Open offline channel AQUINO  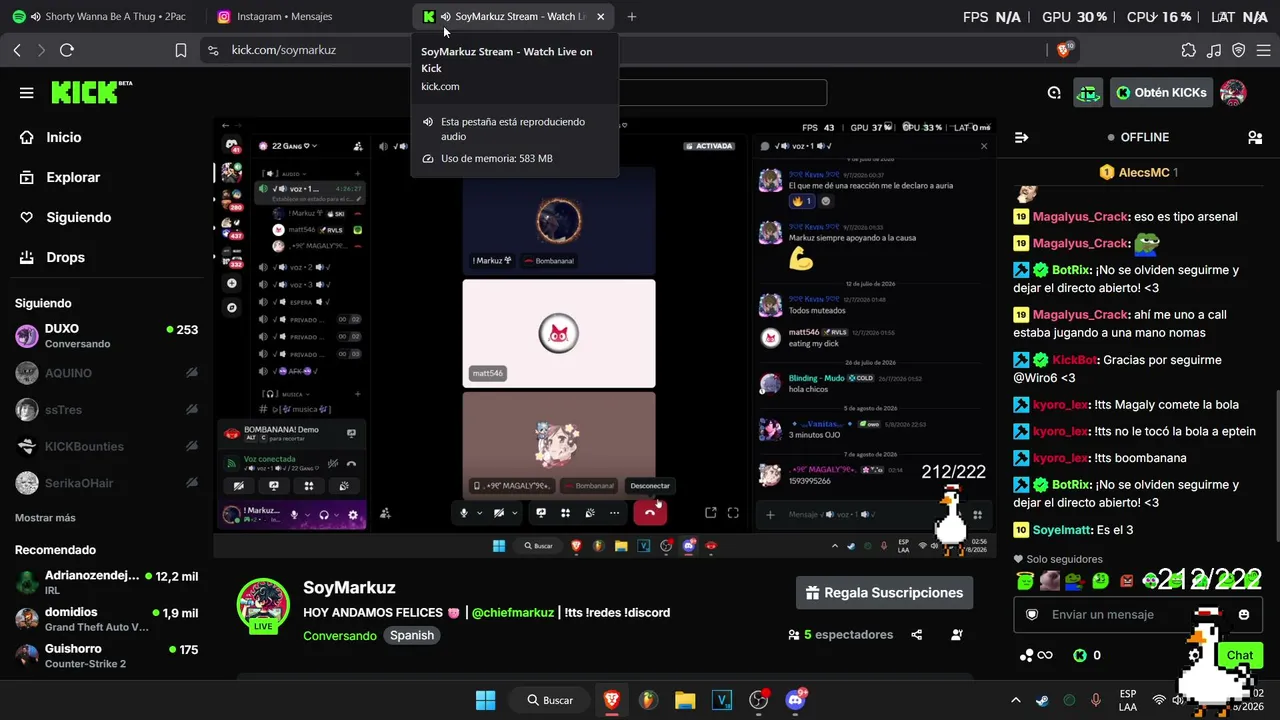[x=106, y=373]
